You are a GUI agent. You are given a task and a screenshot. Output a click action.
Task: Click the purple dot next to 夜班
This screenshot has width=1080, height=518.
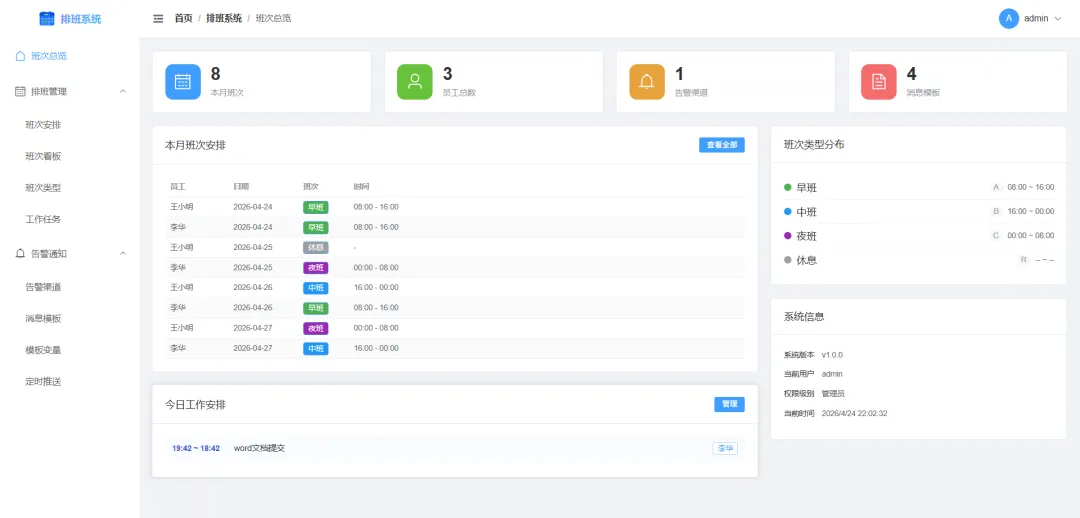click(788, 236)
